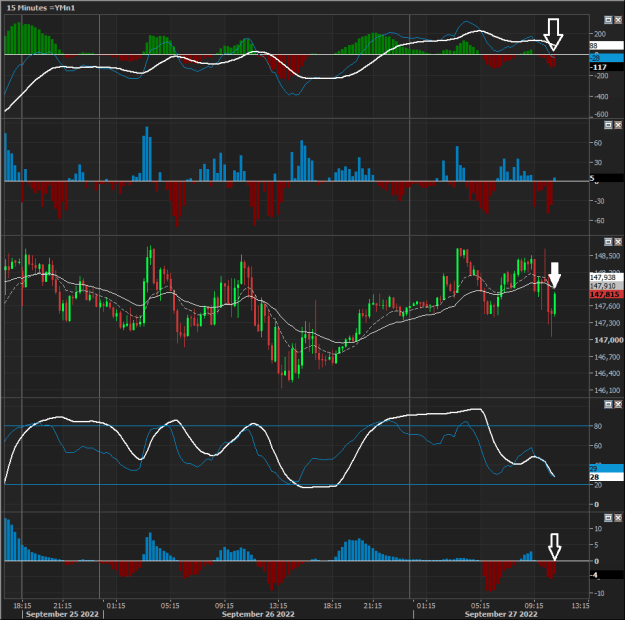This screenshot has width=625, height=620.
Task: Click the -600 label on MACD axis
Action: pos(601,114)
